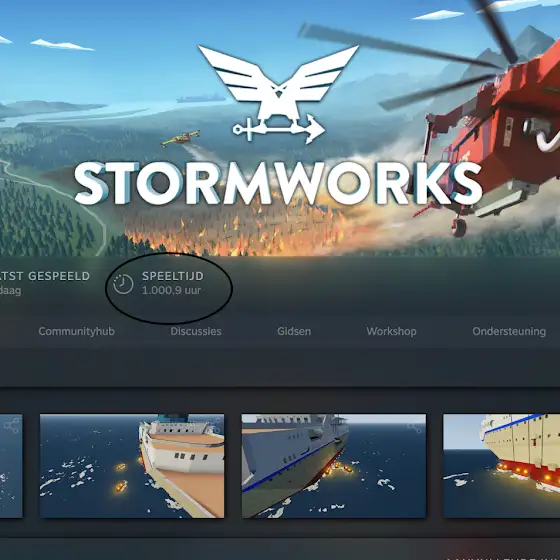Click the LAATST GESPEELD label
Image resolution: width=560 pixels, height=560 pixels.
tap(44, 276)
